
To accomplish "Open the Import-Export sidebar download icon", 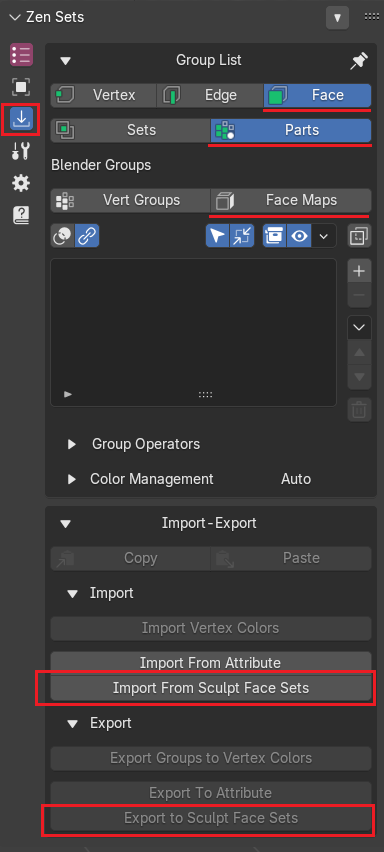I will click(x=21, y=119).
